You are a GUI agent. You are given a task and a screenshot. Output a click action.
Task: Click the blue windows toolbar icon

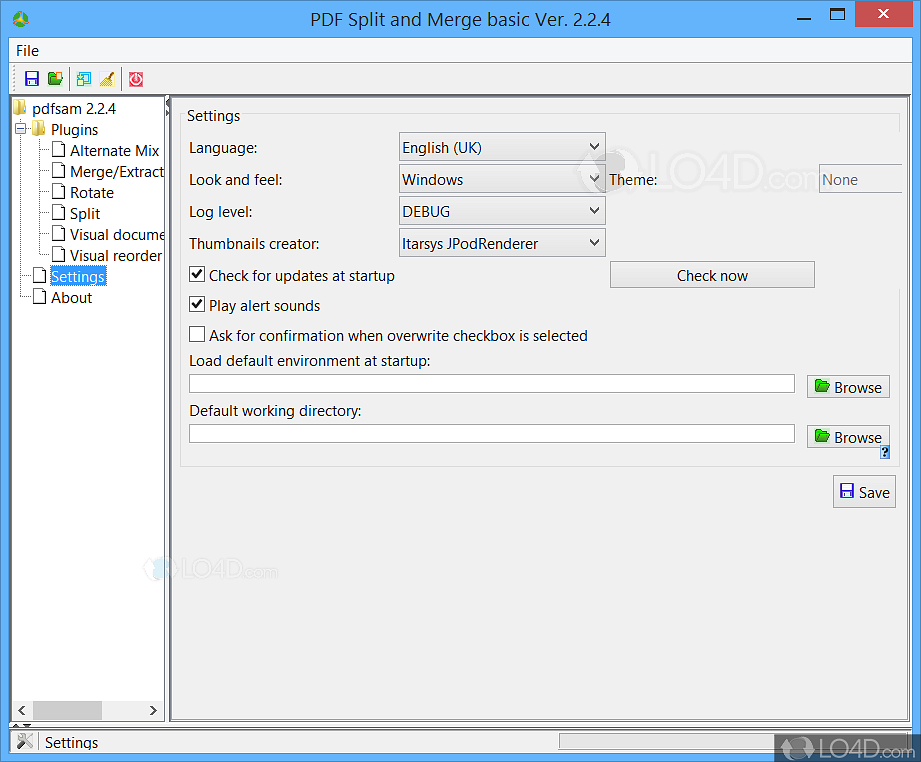[84, 79]
